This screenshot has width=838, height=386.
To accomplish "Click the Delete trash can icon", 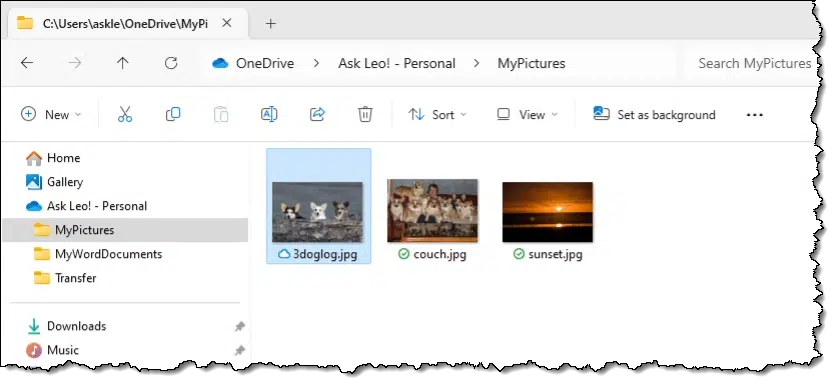I will click(365, 114).
